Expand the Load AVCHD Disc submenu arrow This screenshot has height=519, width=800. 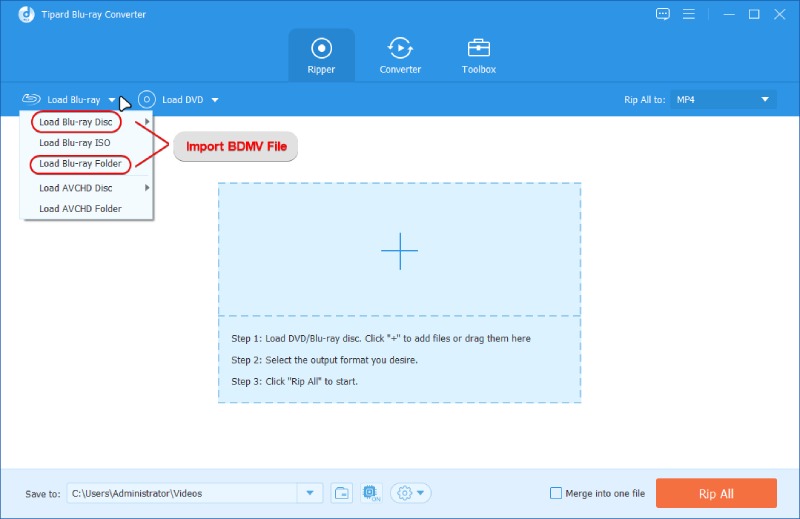(146, 188)
